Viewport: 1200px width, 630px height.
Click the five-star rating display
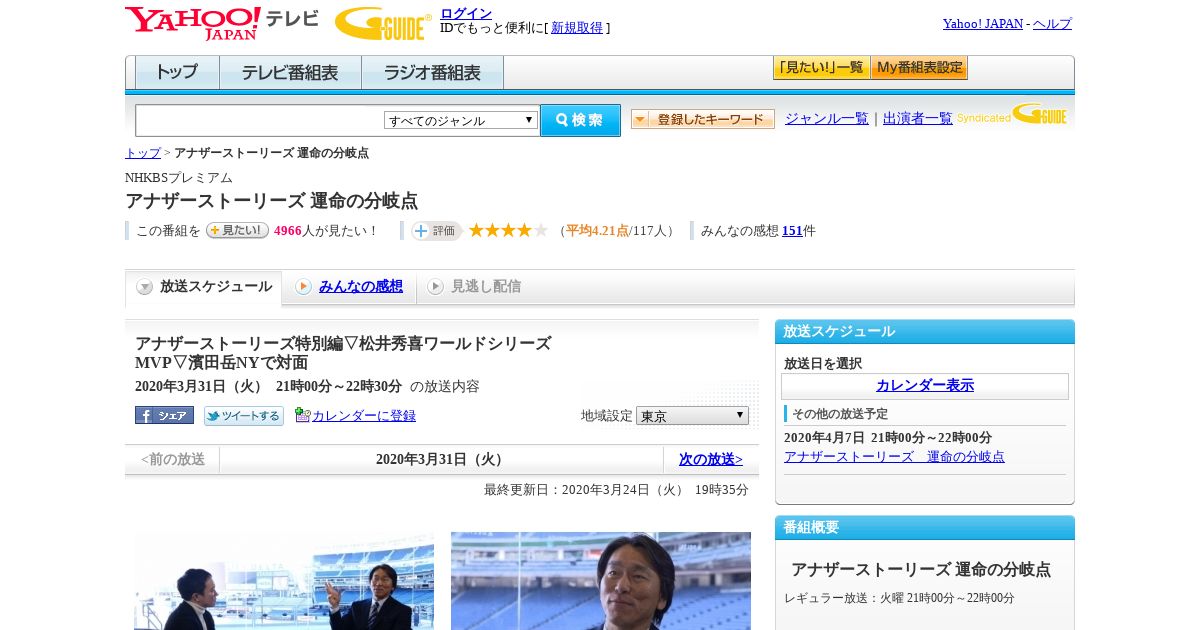(x=508, y=231)
